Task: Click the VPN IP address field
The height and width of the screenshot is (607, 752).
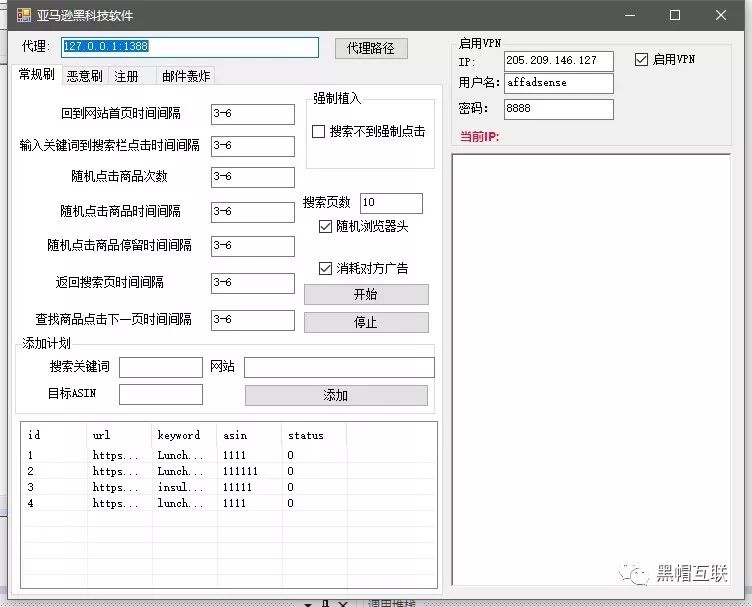Action: point(559,61)
